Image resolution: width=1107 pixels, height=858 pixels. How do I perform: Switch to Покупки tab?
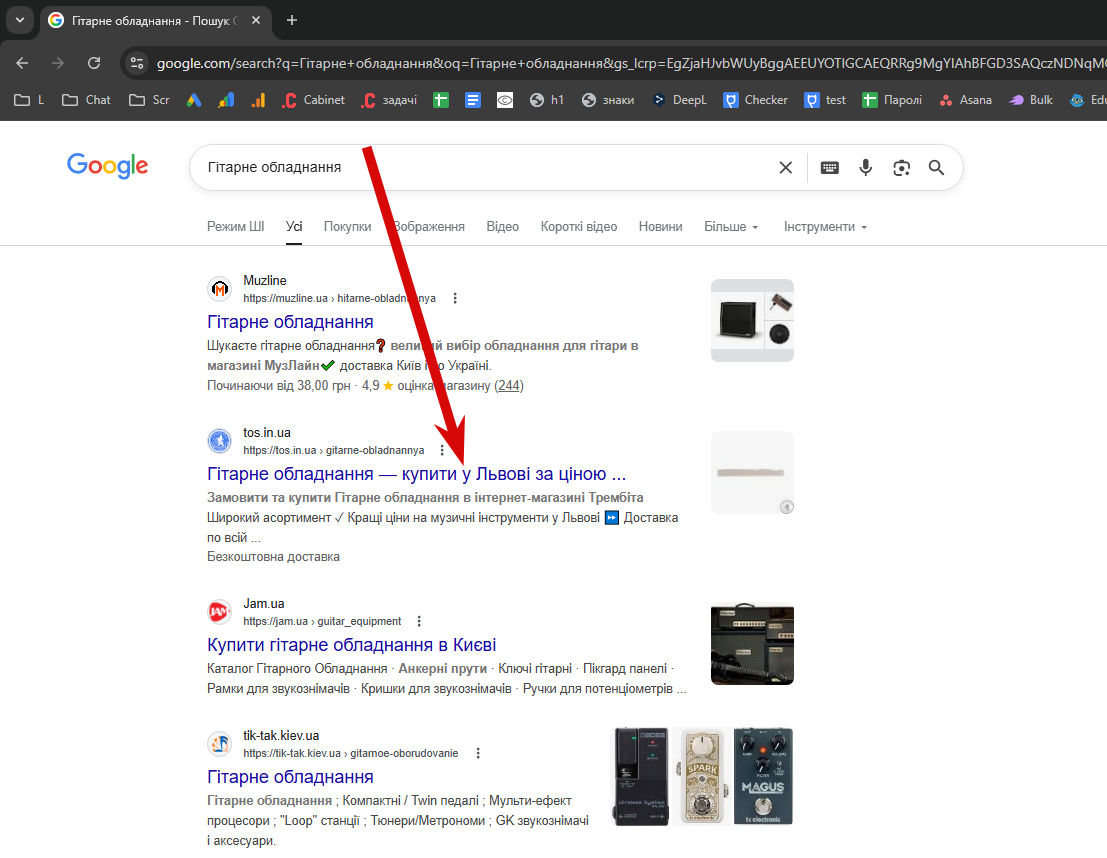(x=347, y=227)
